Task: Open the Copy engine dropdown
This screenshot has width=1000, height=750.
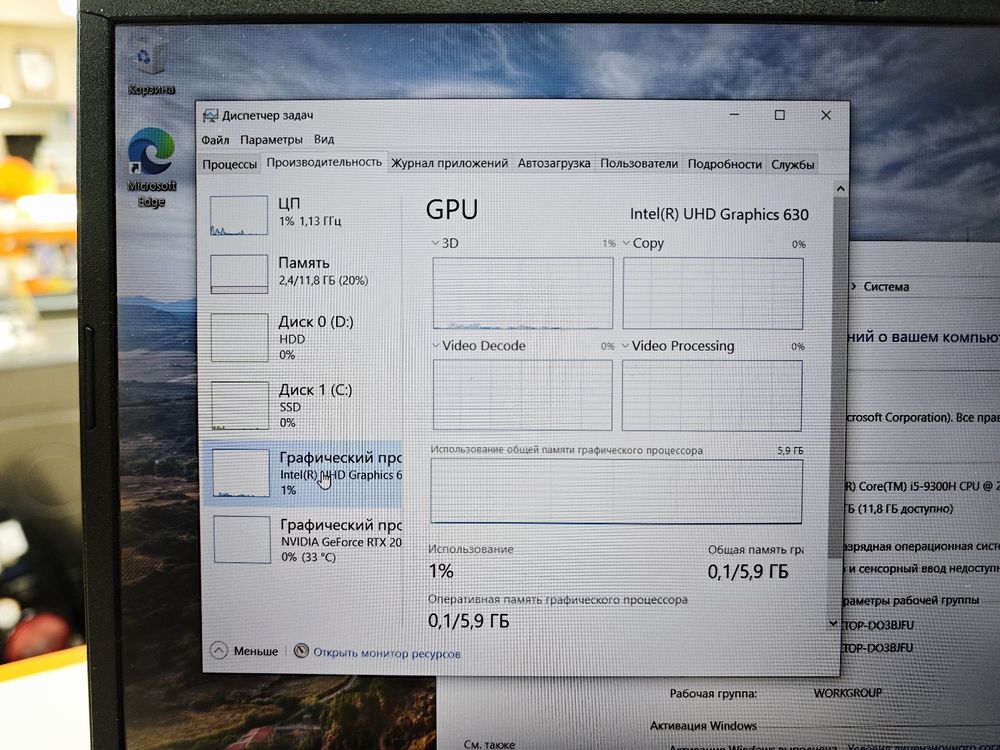Action: (626, 243)
